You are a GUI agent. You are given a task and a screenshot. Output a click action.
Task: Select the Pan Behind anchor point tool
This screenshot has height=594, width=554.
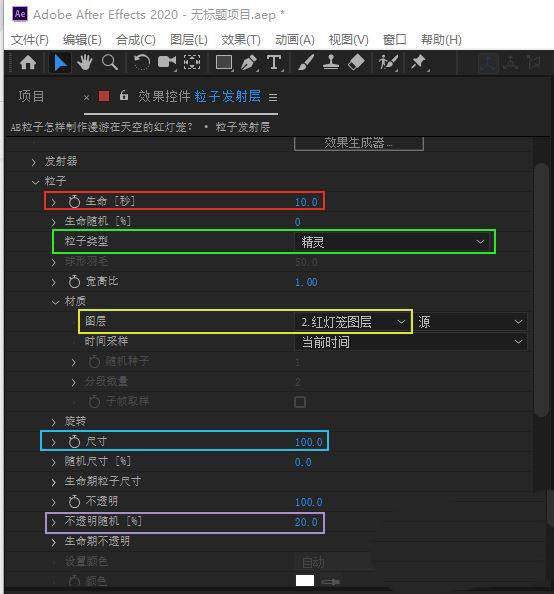pyautogui.click(x=192, y=63)
